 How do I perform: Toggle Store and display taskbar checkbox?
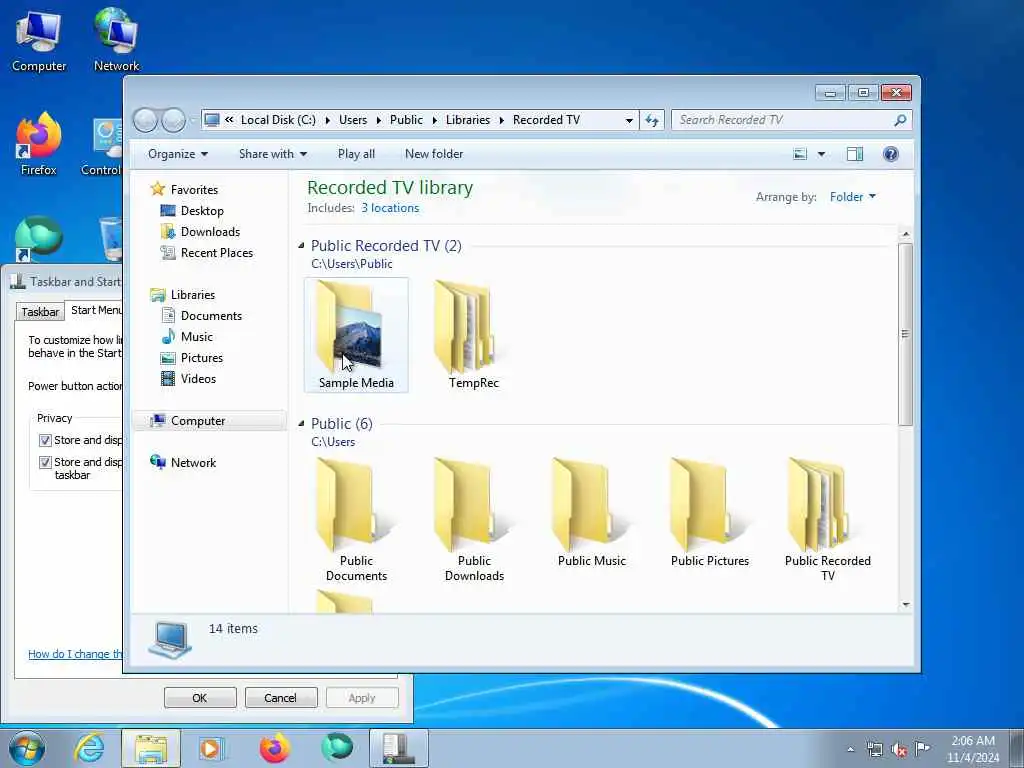(x=45, y=463)
